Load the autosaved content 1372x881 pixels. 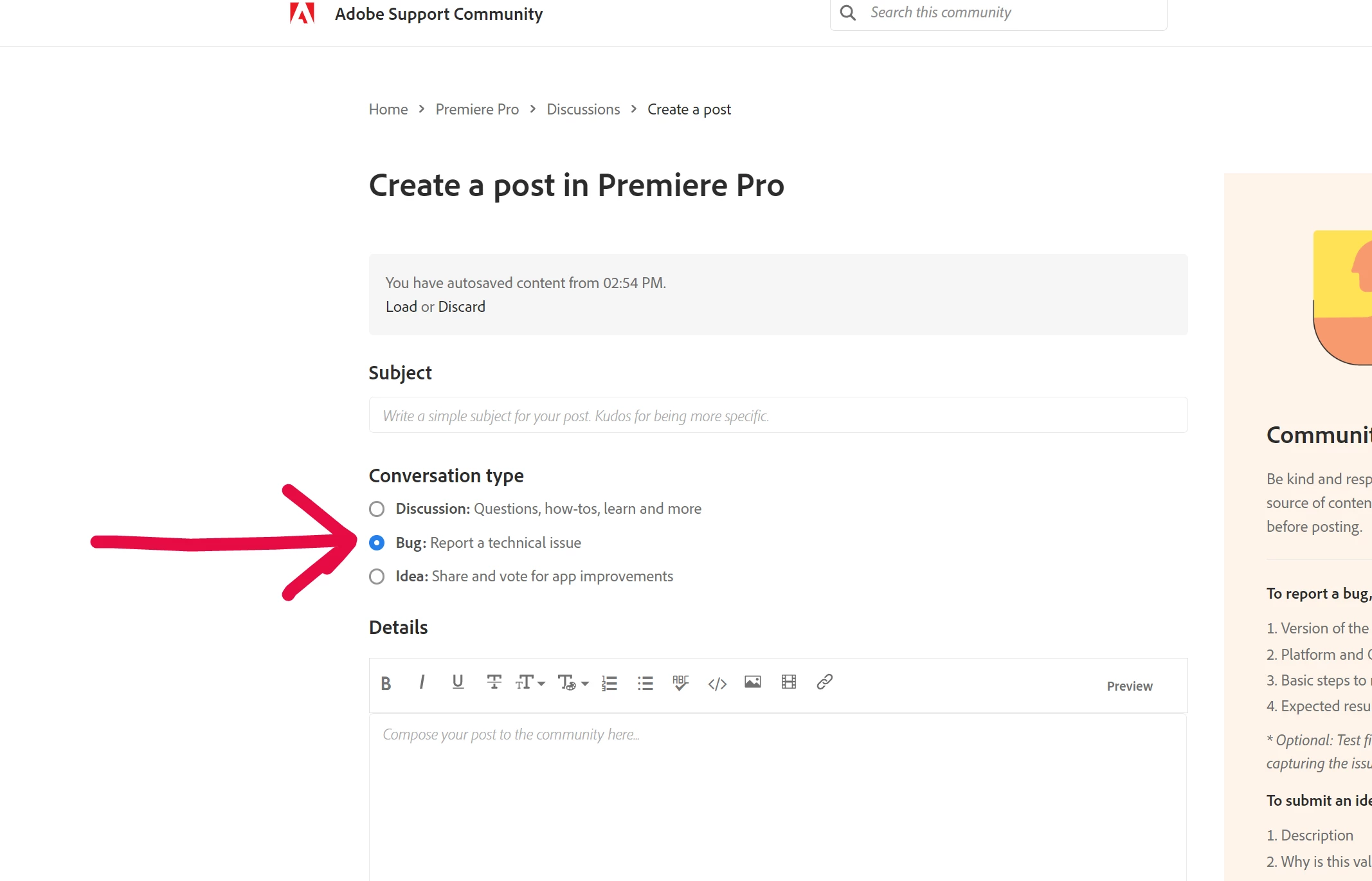point(401,307)
